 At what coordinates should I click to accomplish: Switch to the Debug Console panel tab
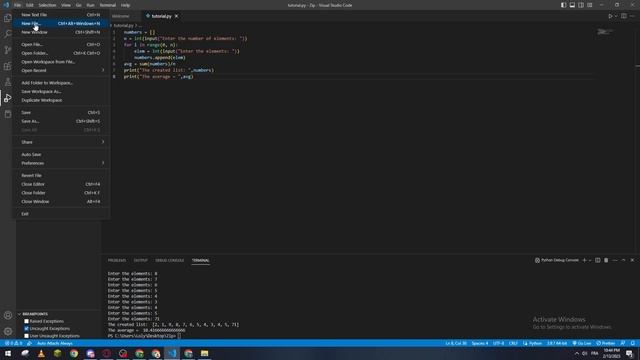(169, 260)
